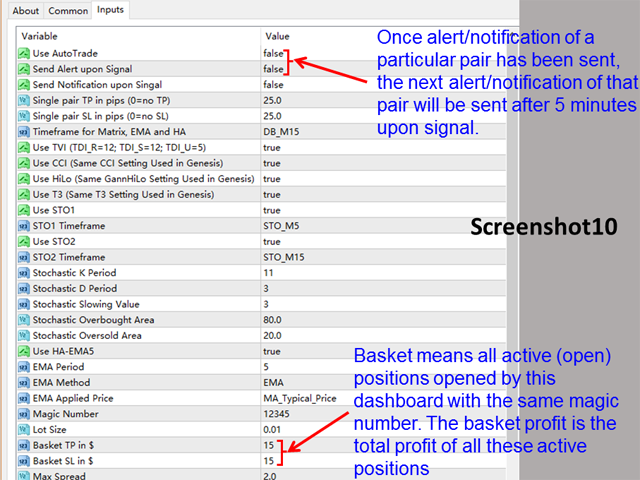Screen dimensions: 640x480
Task: Click the EMA Period integer icon
Action: tap(24, 367)
